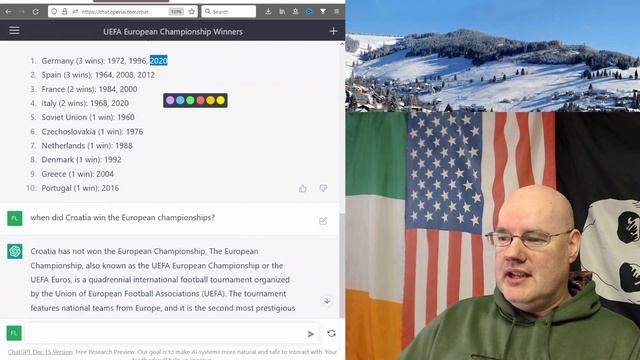
Task: Give thumbs up to the winners list
Action: 302,188
